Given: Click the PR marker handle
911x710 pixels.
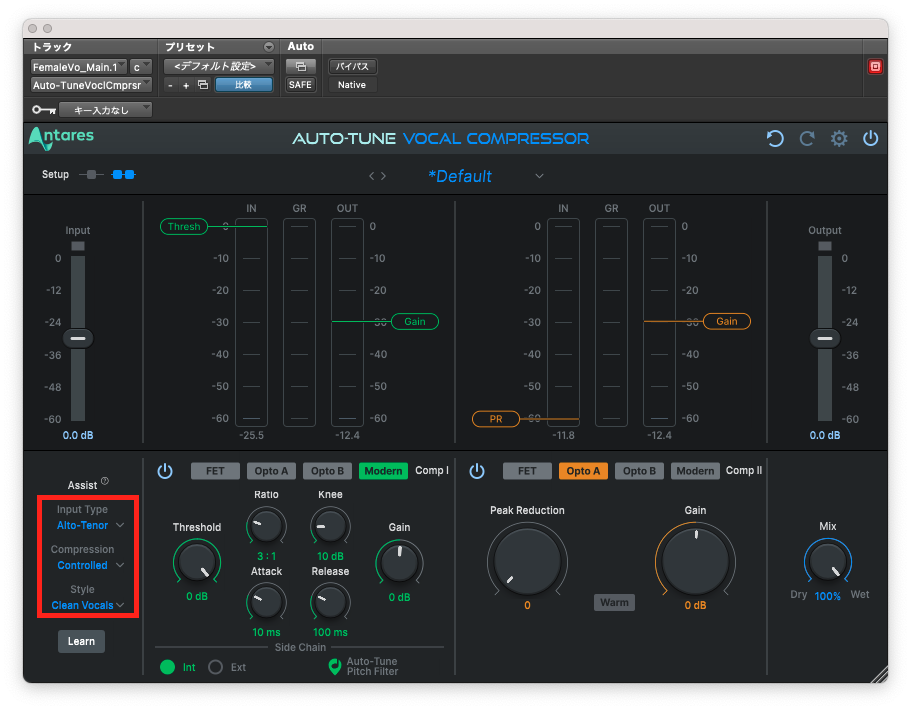Looking at the screenshot, I should [x=496, y=419].
